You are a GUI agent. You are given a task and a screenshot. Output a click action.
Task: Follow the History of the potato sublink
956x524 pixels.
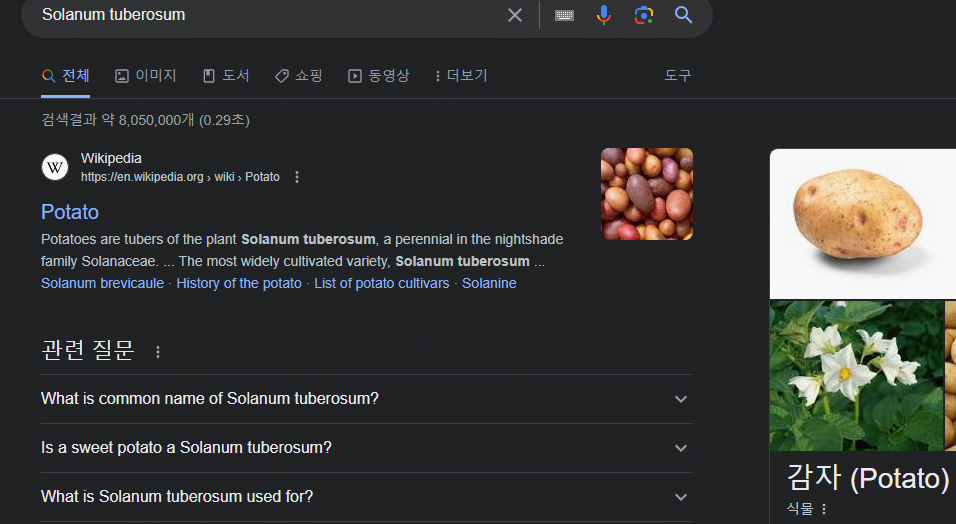tap(239, 283)
